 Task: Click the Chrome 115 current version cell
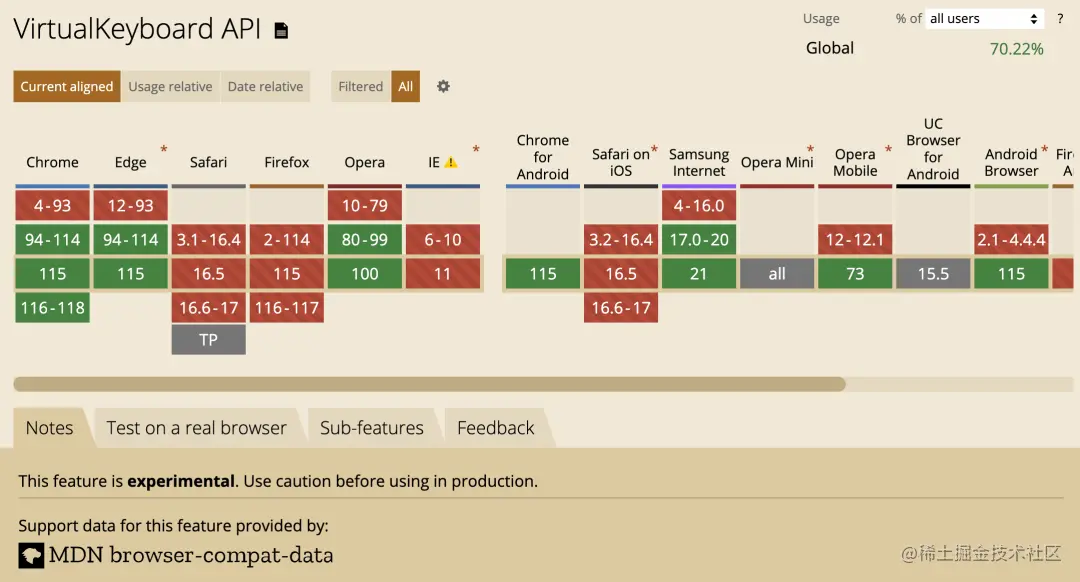click(x=52, y=273)
